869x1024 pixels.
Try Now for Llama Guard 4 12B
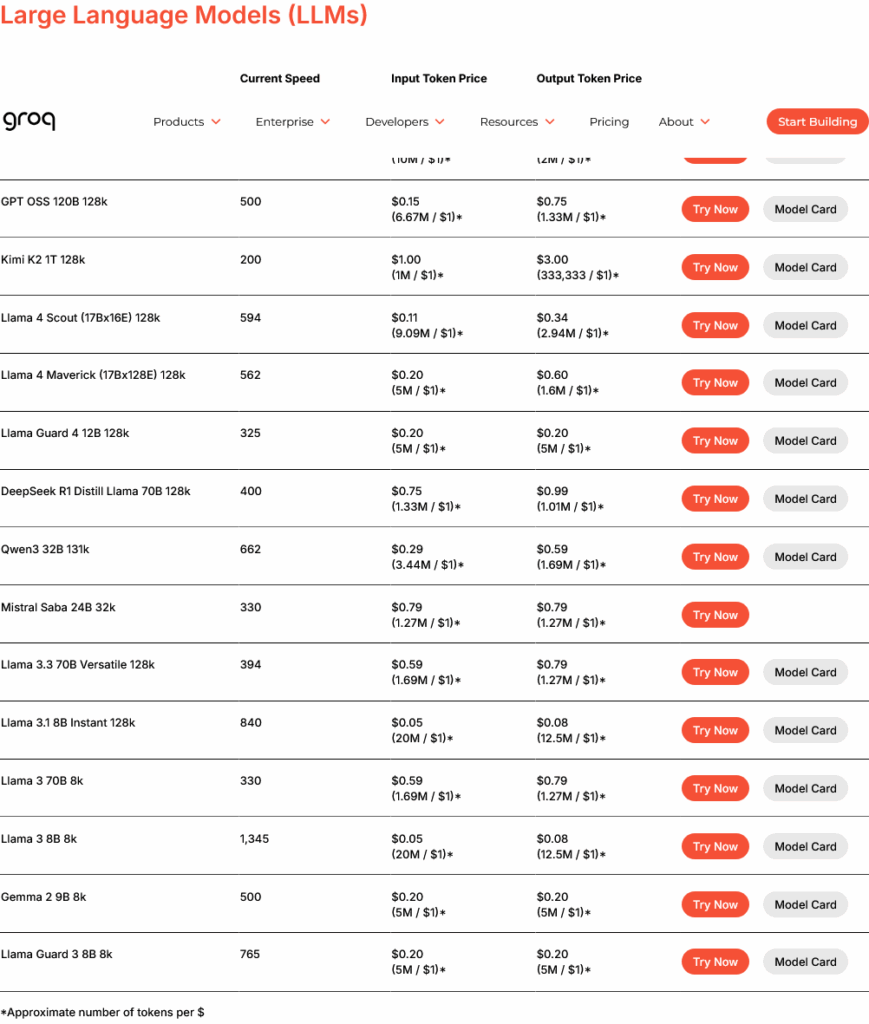tap(715, 441)
